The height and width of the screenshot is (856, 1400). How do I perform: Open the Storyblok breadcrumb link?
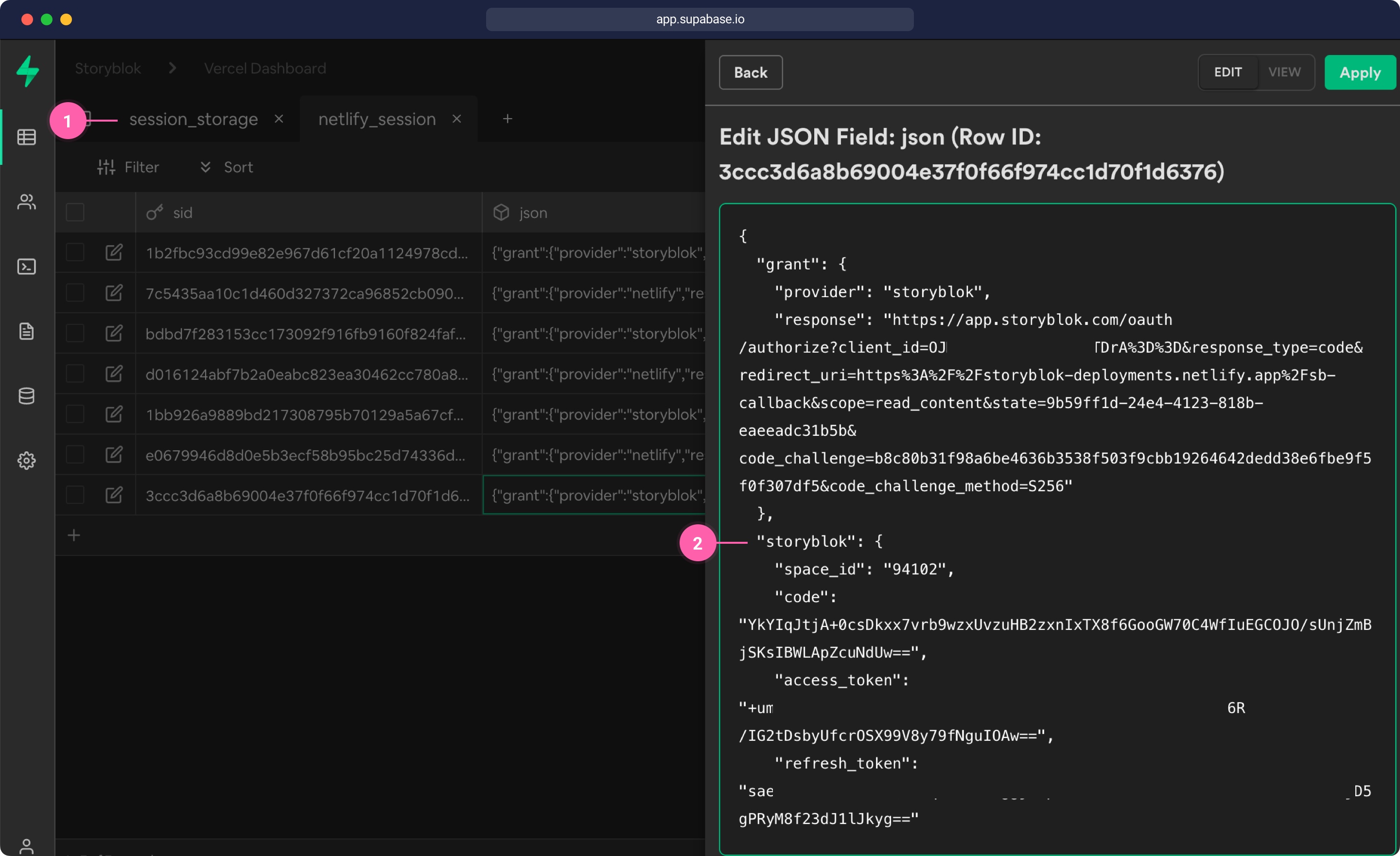(x=108, y=68)
